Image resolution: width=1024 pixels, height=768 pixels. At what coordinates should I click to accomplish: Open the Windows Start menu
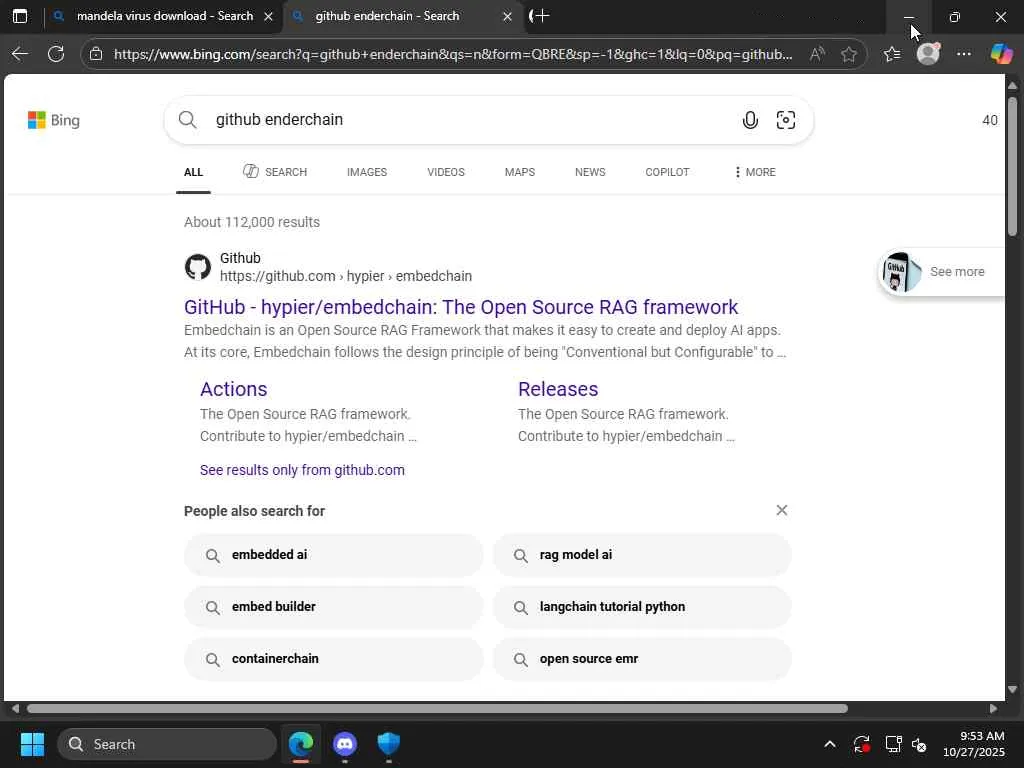pyautogui.click(x=32, y=744)
